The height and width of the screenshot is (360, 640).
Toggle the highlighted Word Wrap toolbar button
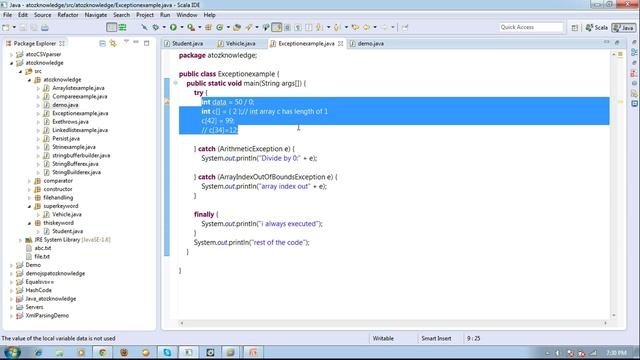(277, 27)
